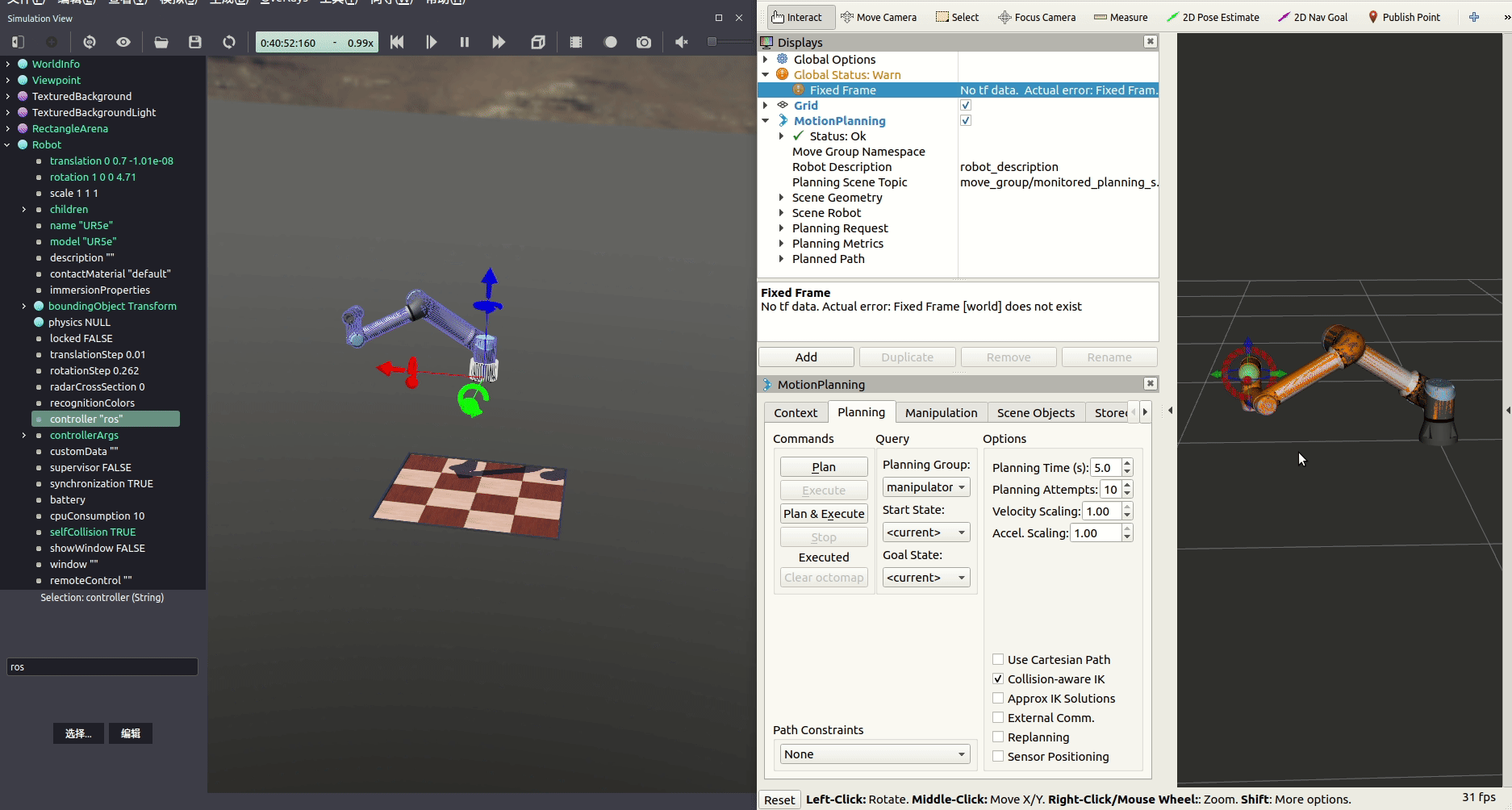Select the Publish Point tool
1512x810 pixels.
pyautogui.click(x=1404, y=17)
